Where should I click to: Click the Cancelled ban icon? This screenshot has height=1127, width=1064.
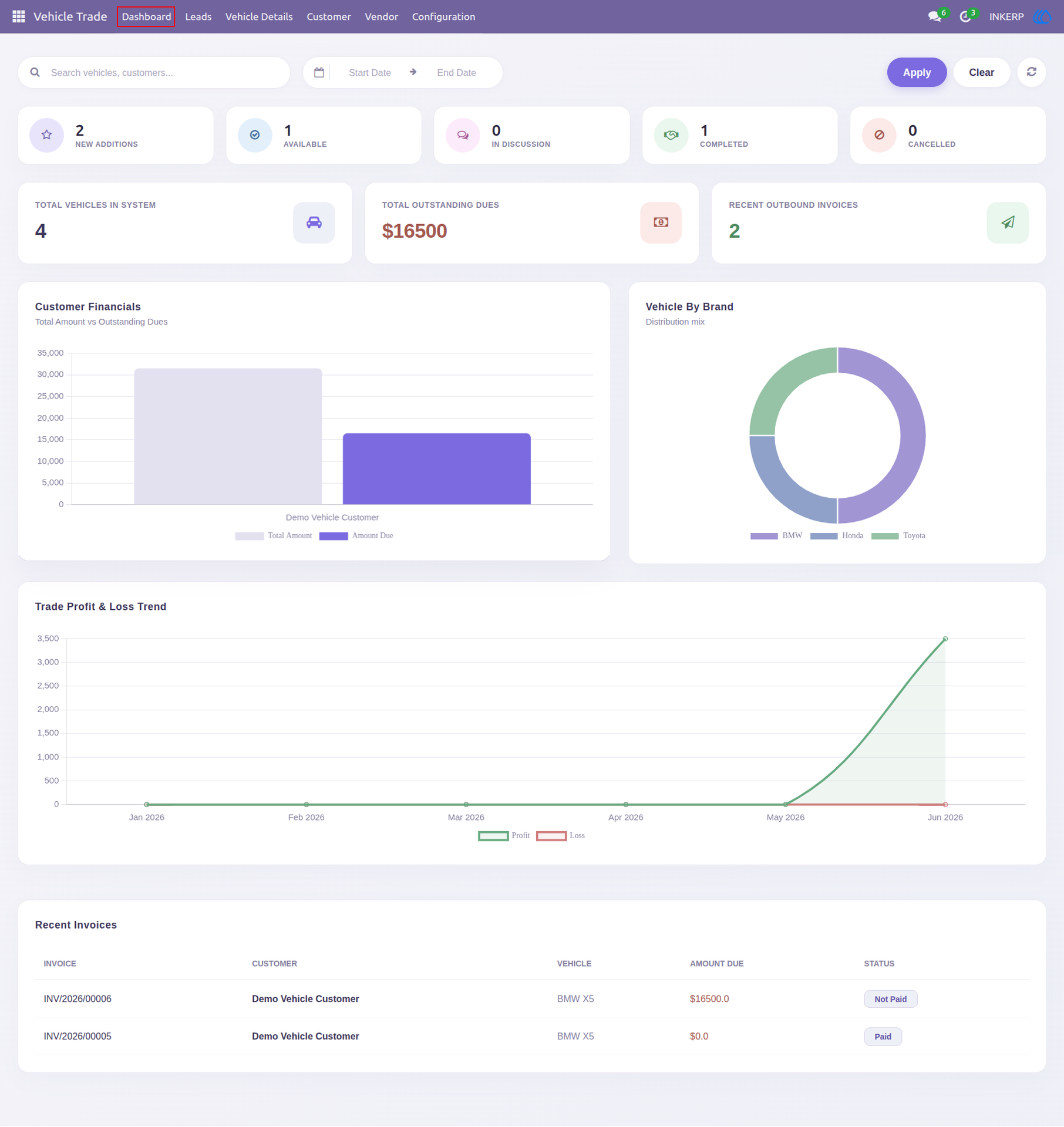pyautogui.click(x=879, y=135)
